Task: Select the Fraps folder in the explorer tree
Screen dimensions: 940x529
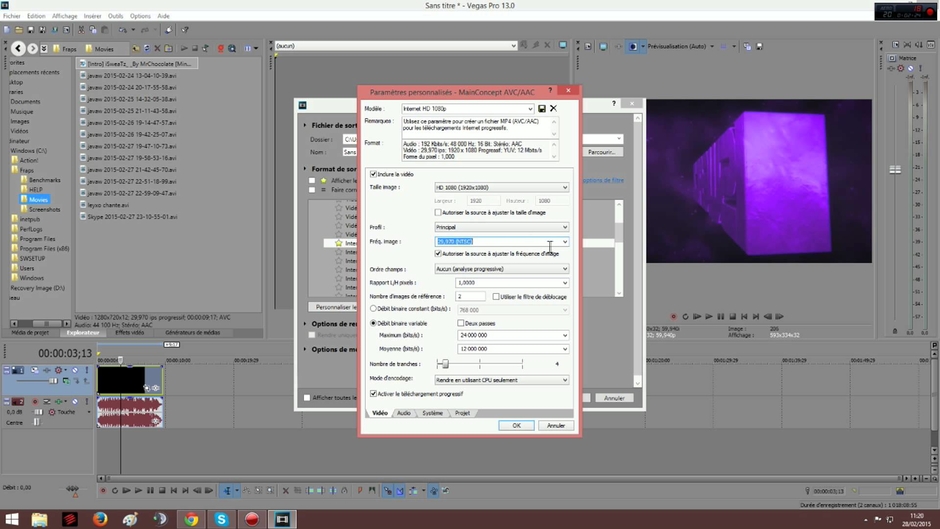Action: click(28, 171)
